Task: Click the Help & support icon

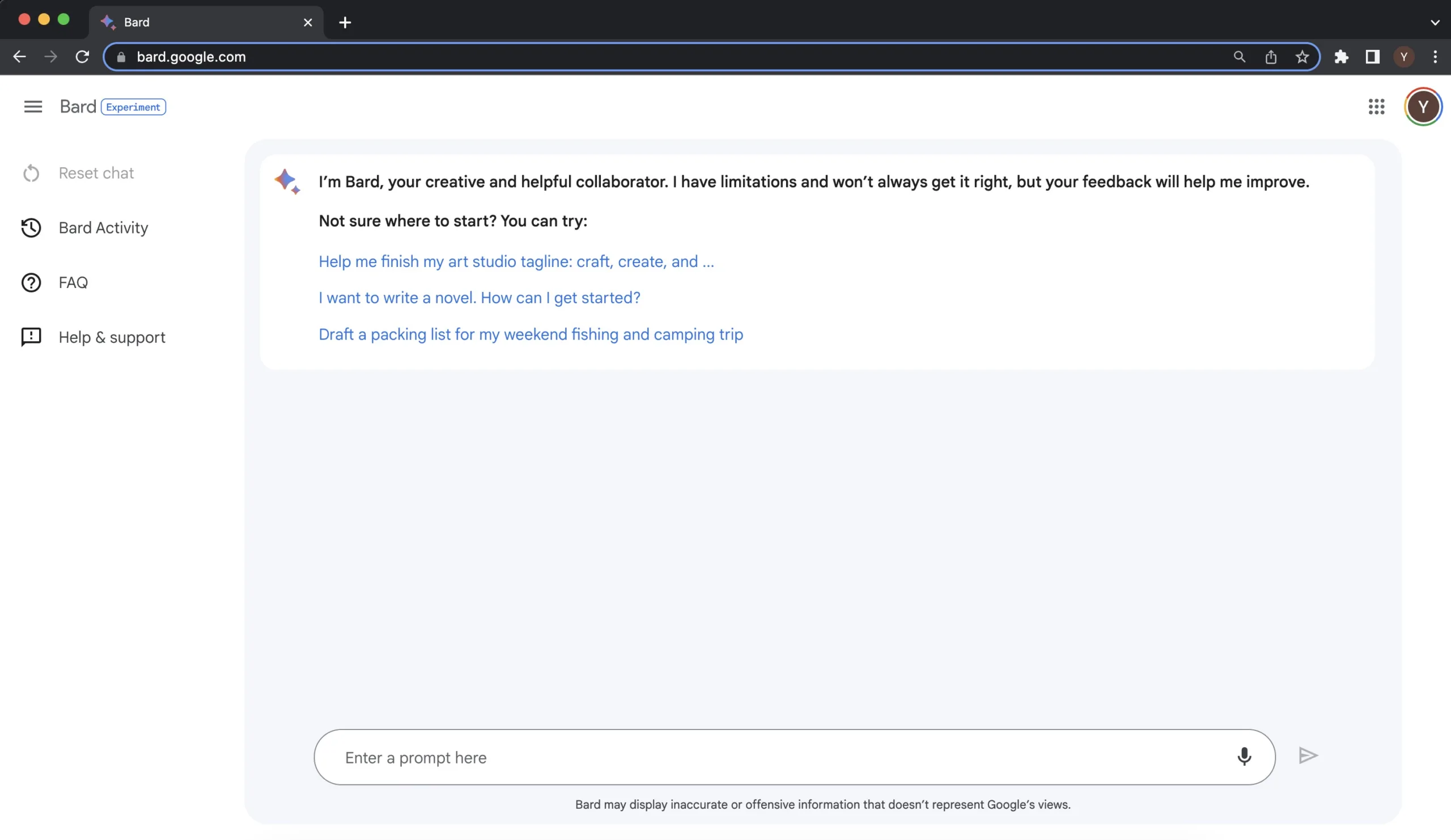Action: (31, 337)
